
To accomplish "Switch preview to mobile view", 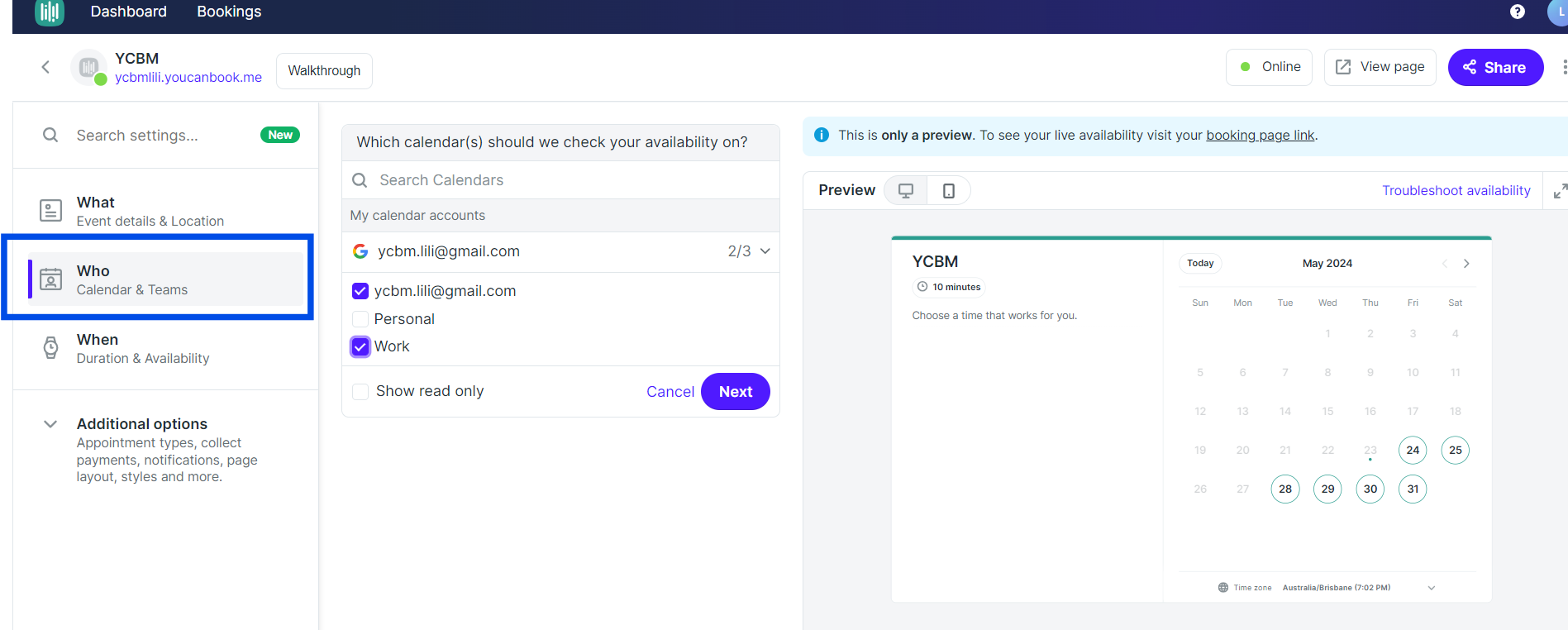I will click(x=949, y=190).
